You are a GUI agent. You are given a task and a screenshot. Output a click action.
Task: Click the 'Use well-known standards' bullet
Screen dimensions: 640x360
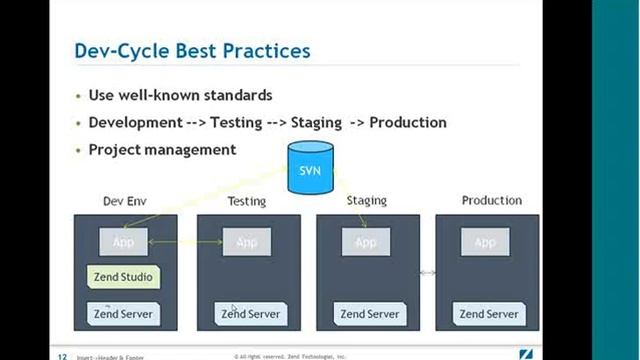point(180,96)
